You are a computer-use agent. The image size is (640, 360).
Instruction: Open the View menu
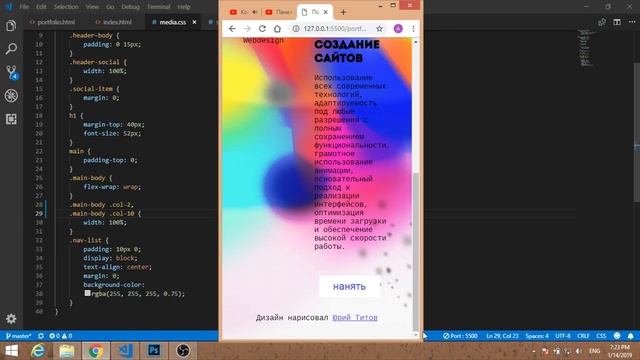pos(92,7)
